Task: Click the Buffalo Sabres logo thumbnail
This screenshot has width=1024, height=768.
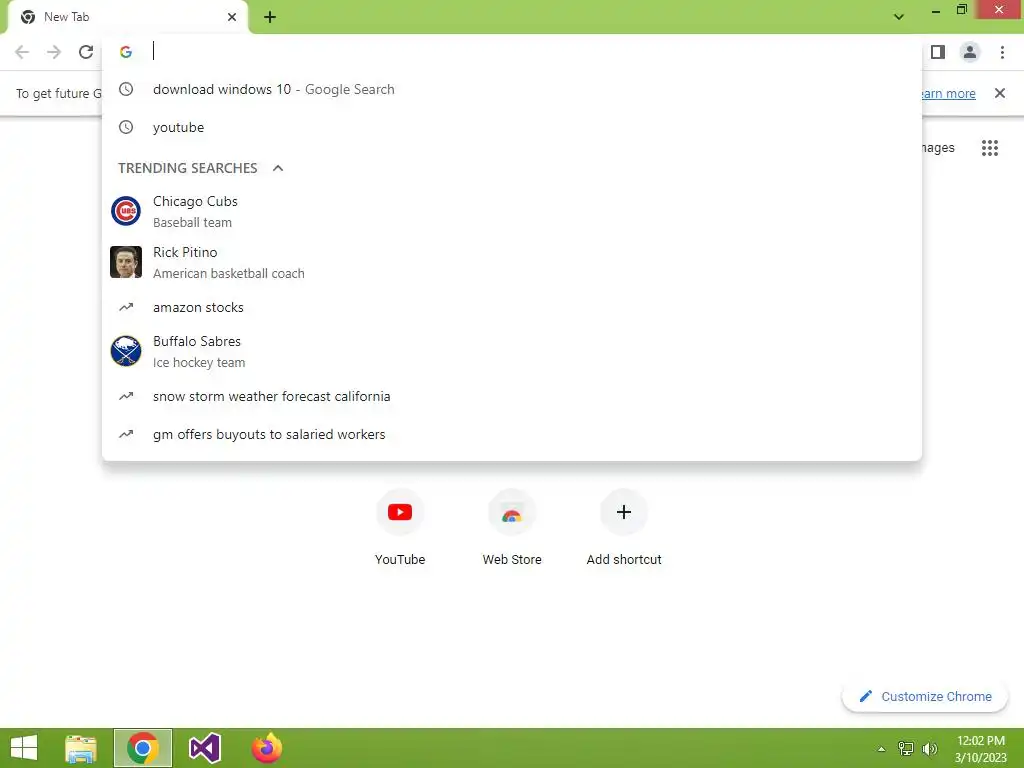Action: tap(126, 351)
